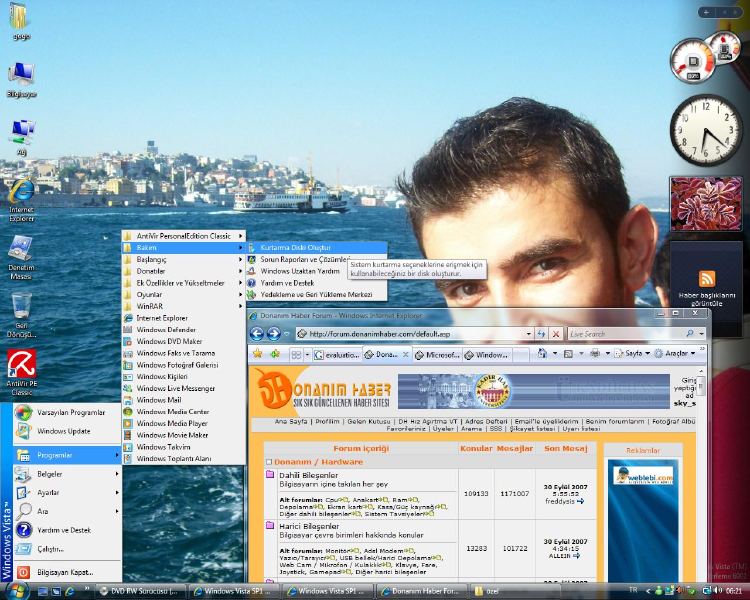Open the gezgo folder on desktop
Image resolution: width=750 pixels, height=600 pixels.
(20, 22)
